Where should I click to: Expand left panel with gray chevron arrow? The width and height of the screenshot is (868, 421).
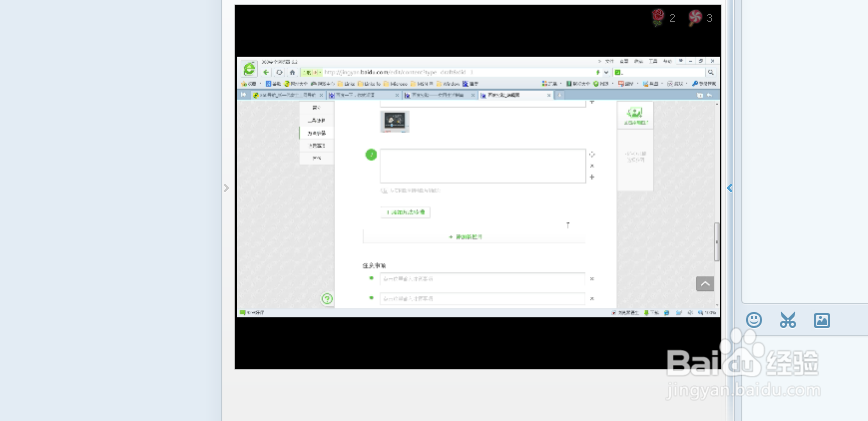point(226,188)
